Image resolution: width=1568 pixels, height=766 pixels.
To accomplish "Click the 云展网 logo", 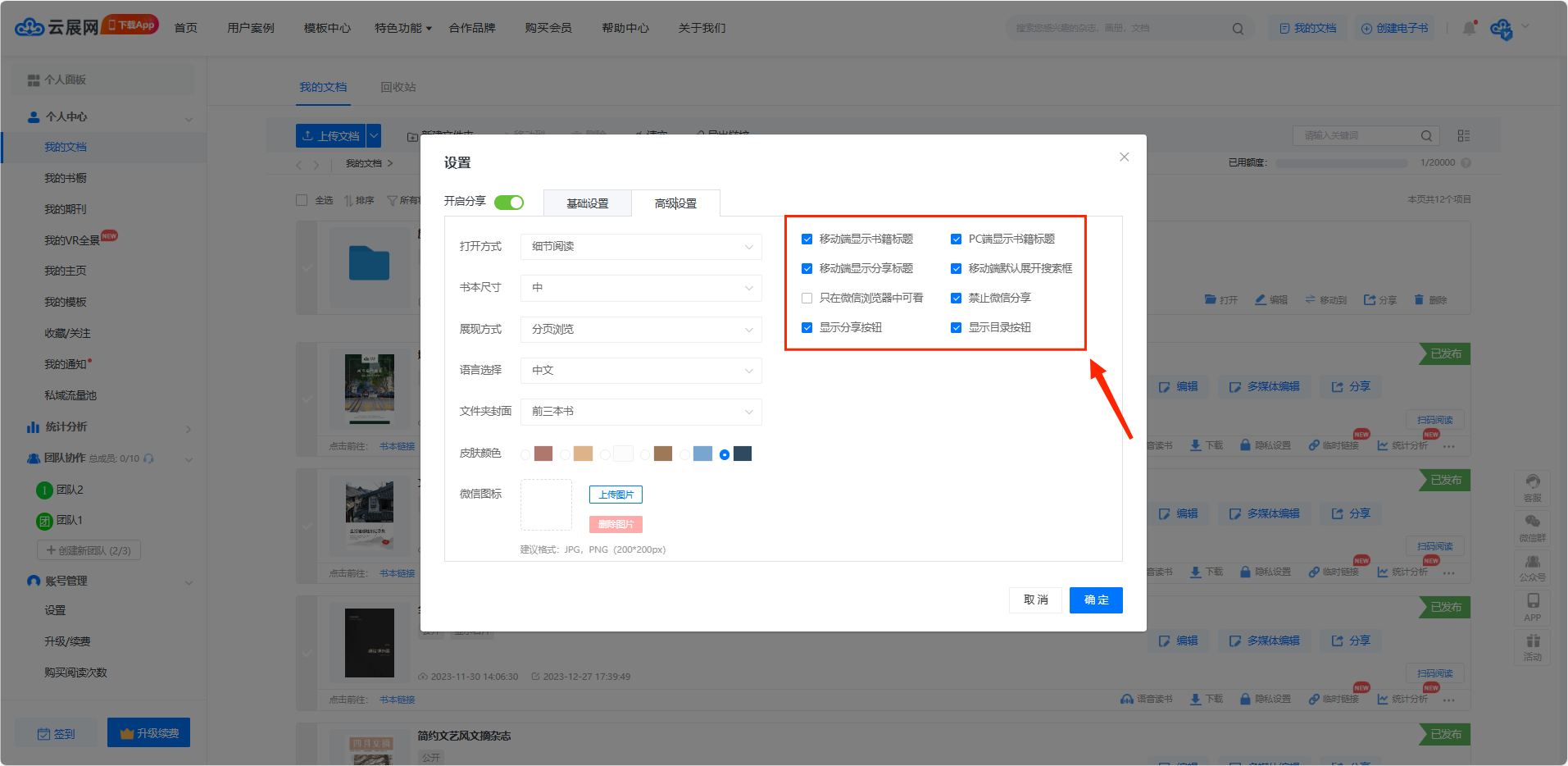I will (x=57, y=27).
